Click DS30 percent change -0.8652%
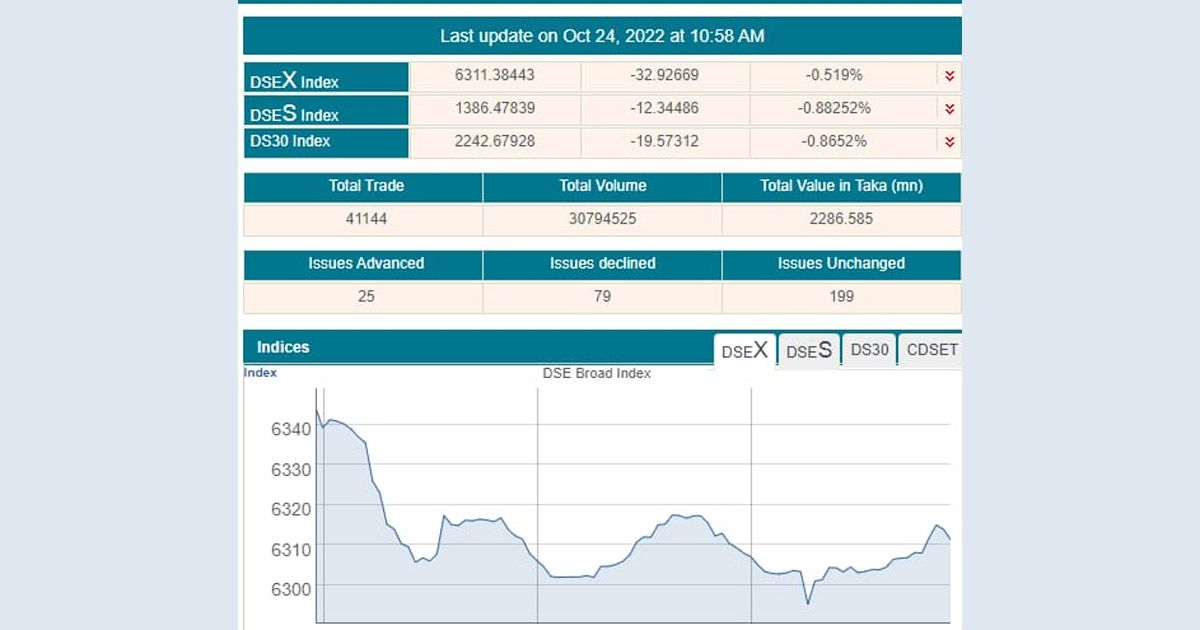 click(834, 141)
